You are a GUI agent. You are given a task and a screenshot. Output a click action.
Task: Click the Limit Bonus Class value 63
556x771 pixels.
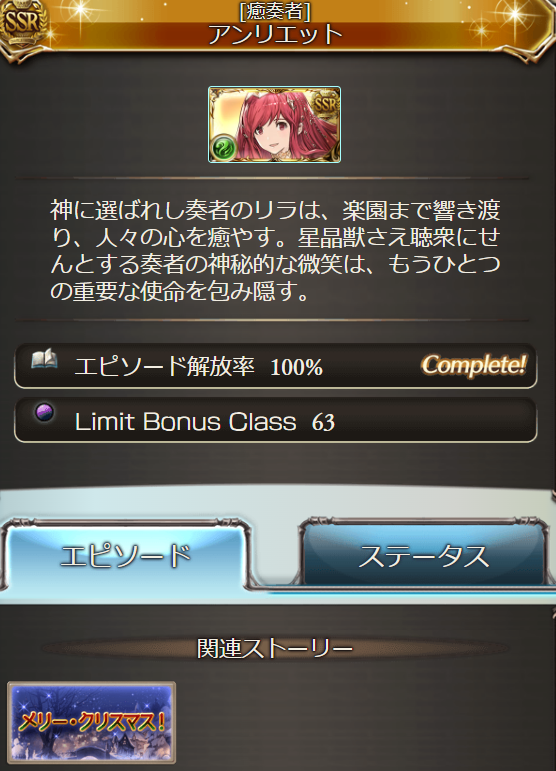[323, 422]
